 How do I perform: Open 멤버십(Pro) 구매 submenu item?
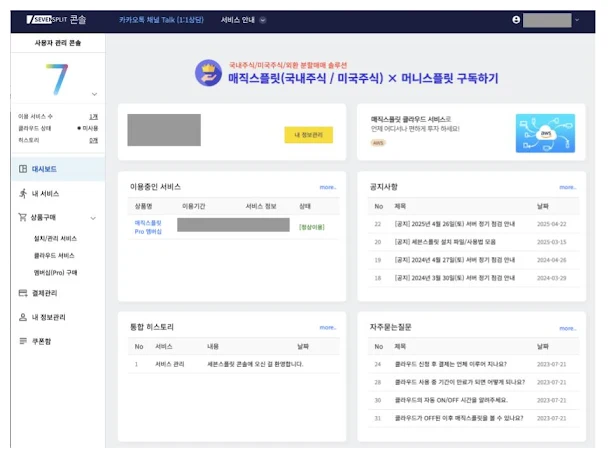tap(55, 272)
